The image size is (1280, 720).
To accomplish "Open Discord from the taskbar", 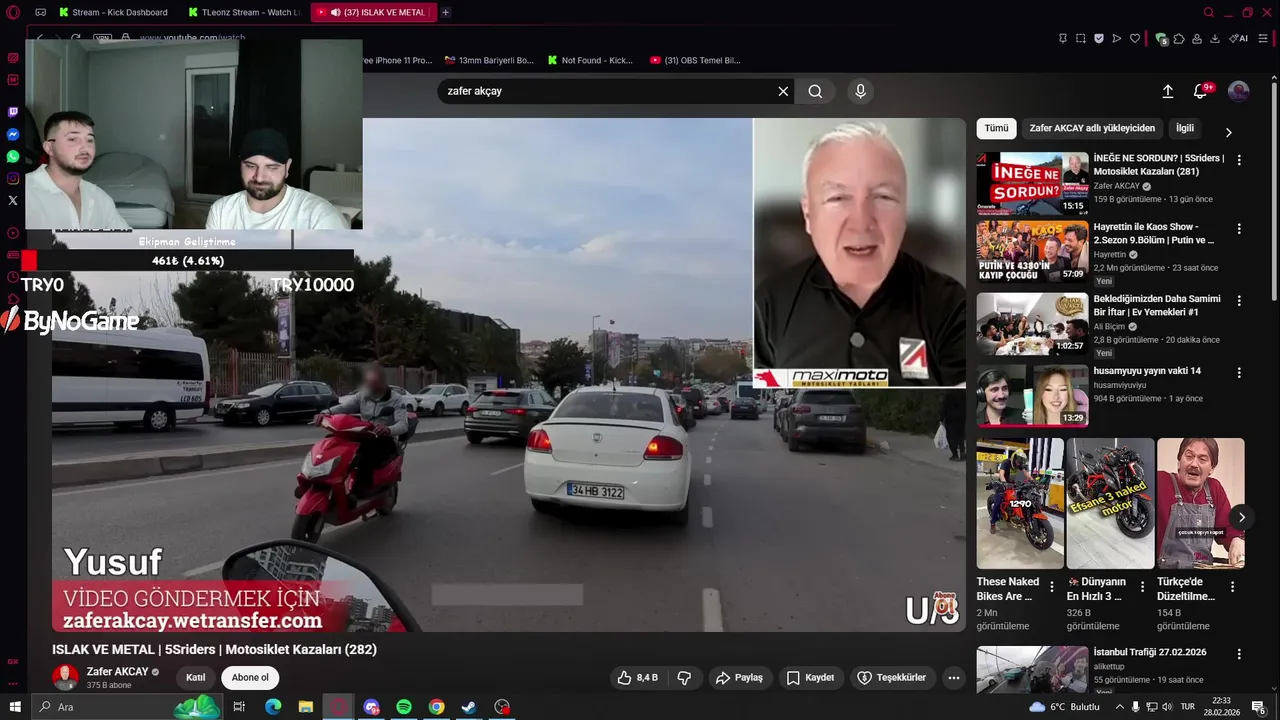I will pos(372,707).
